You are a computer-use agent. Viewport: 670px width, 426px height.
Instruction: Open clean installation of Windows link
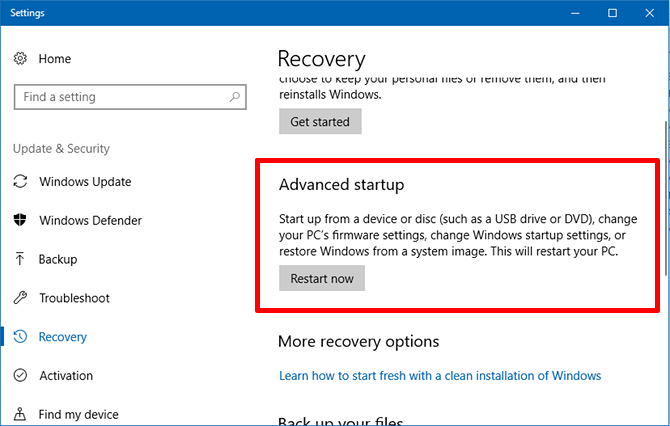(440, 376)
